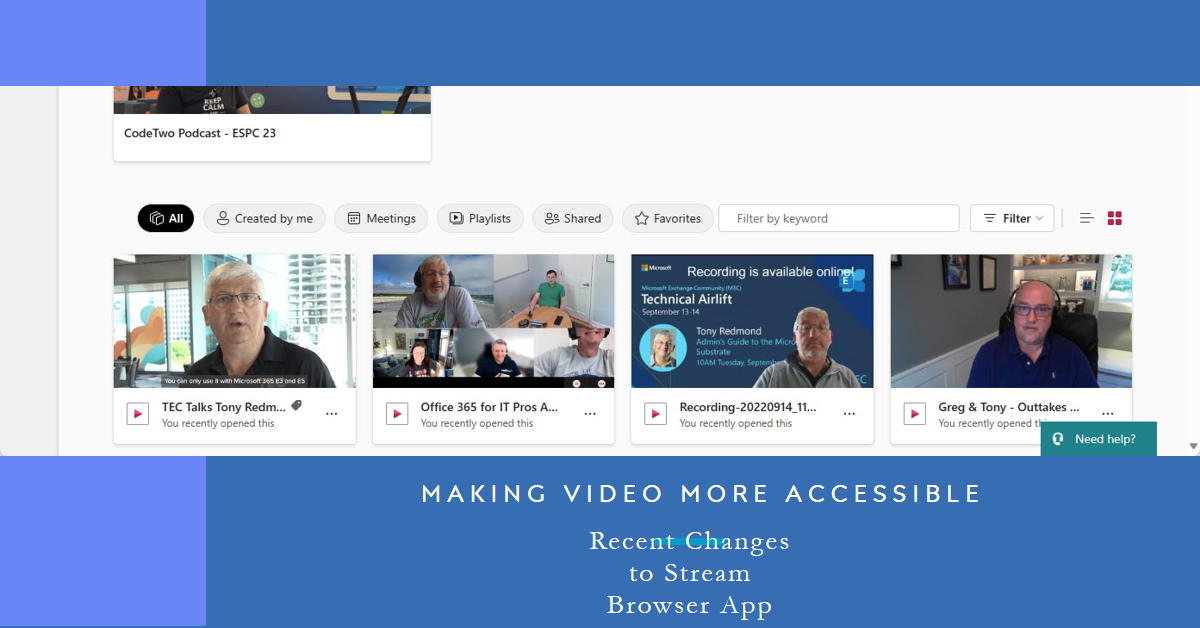
Task: Click the title Recording-20220914_11...
Action: pos(748,407)
